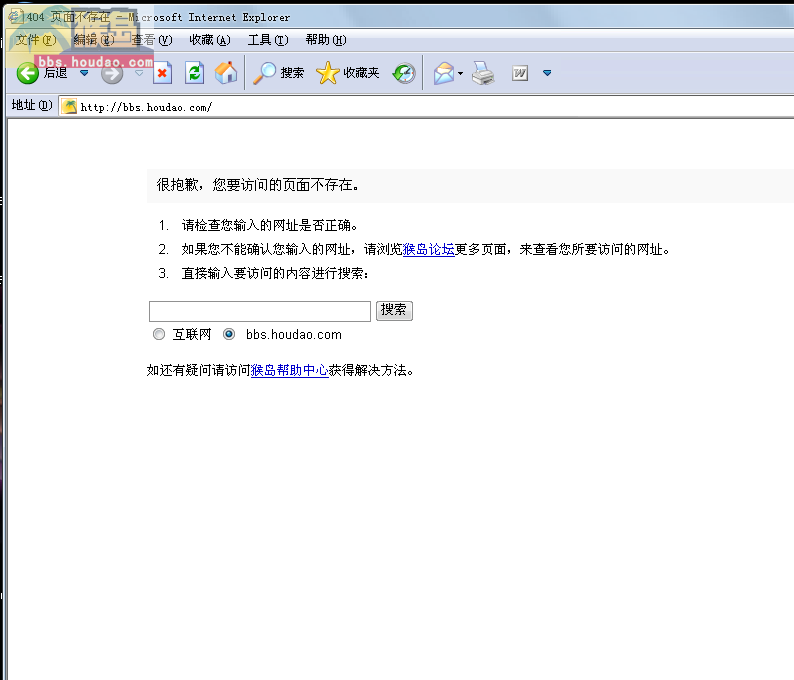Click the 地址(D) label
794x680 pixels.
[32, 105]
